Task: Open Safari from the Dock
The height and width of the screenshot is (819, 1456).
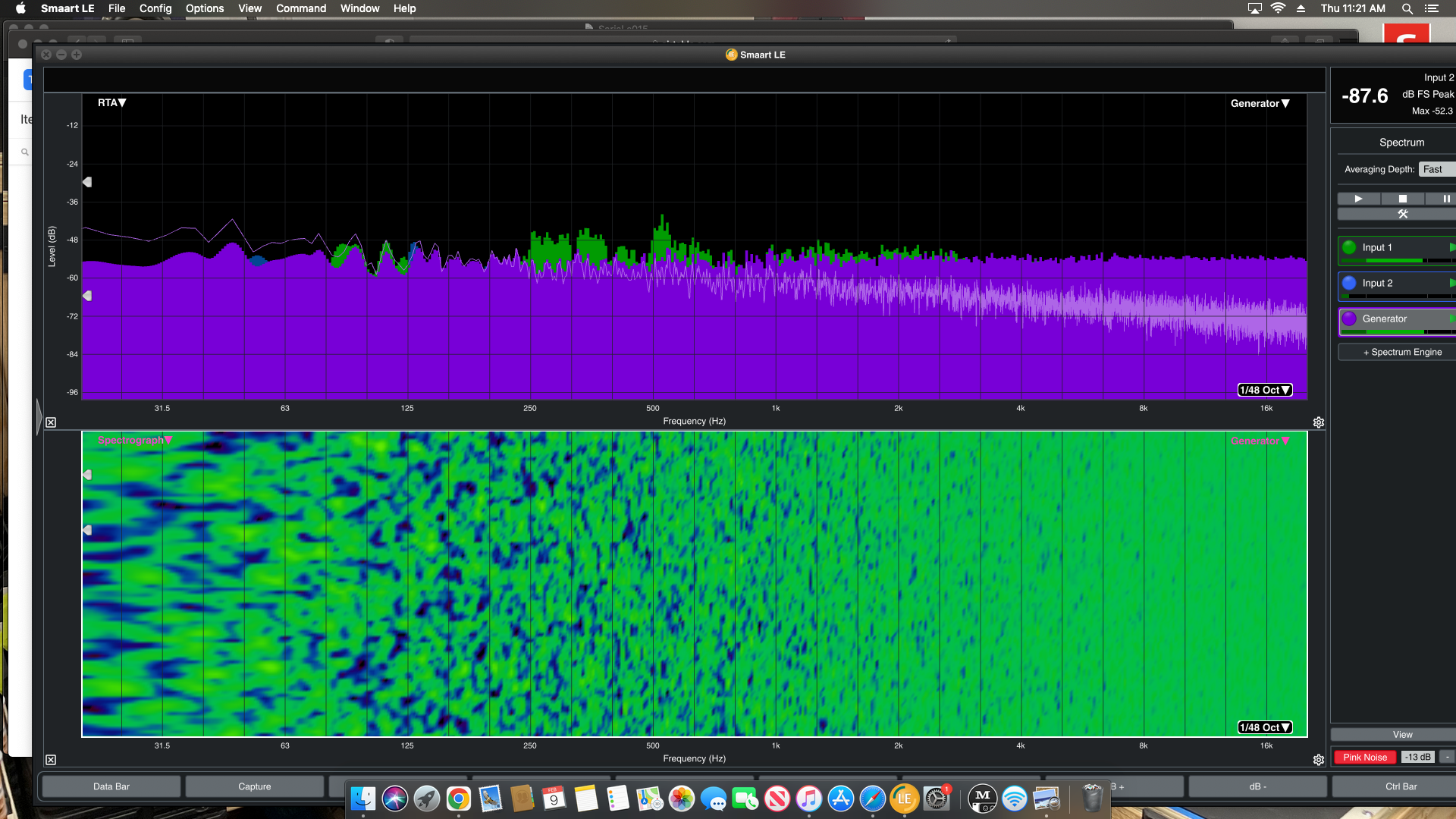Action: point(873,799)
